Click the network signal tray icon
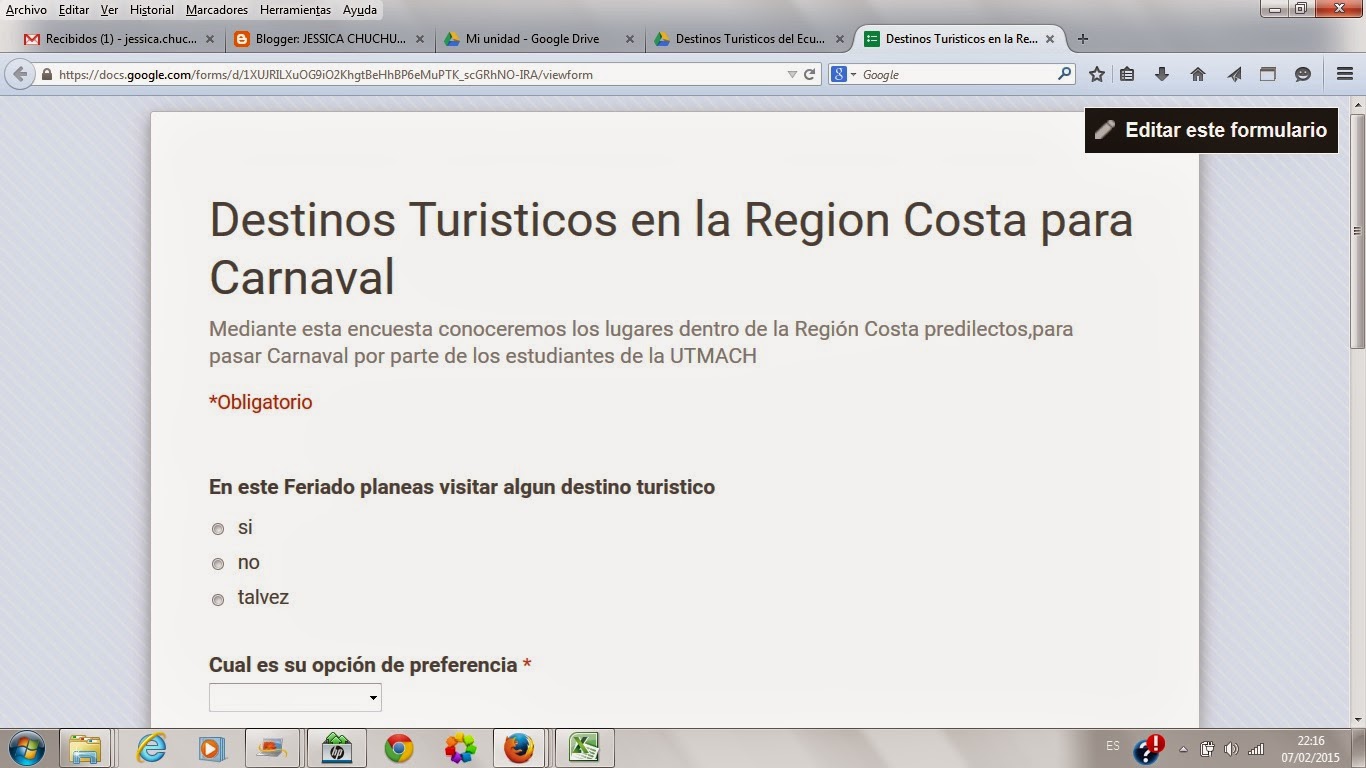 point(1255,749)
